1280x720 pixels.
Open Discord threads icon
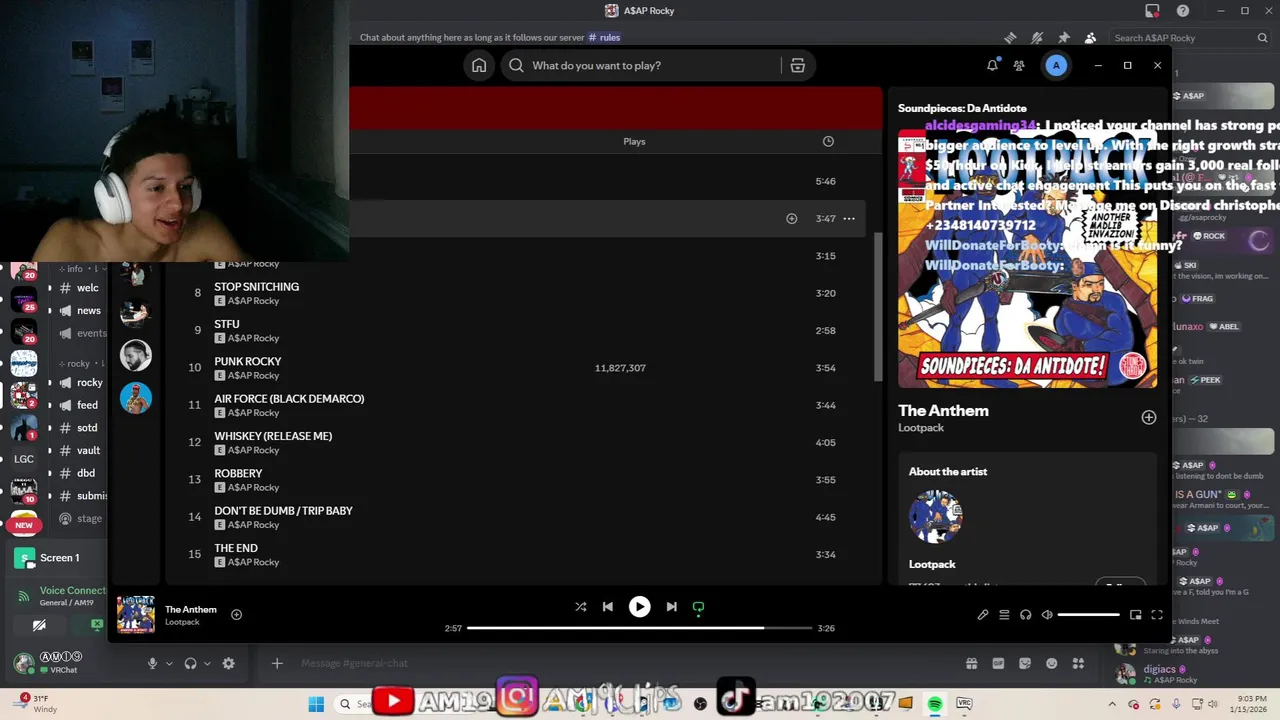1011,38
